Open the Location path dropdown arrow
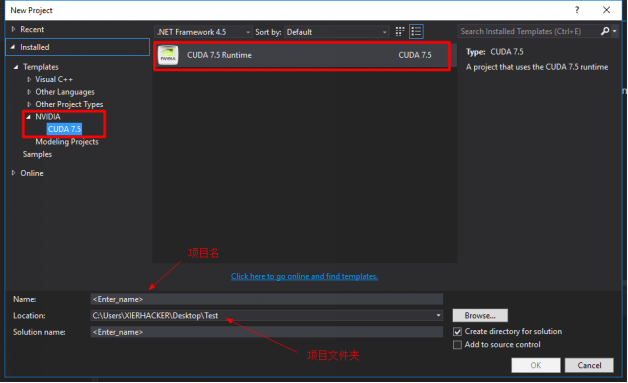This screenshot has height=383, width=628. click(438, 316)
